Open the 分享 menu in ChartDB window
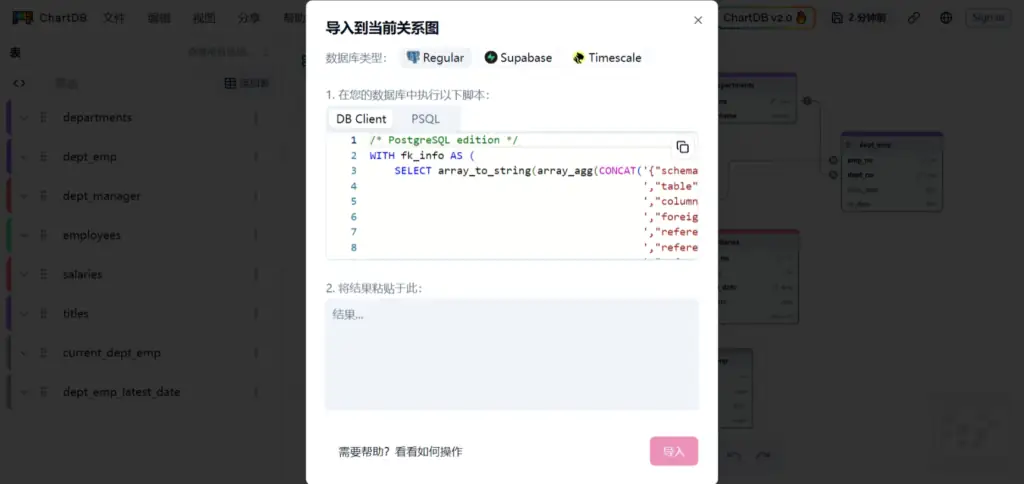Viewport: 1024px width, 484px height. 249,18
